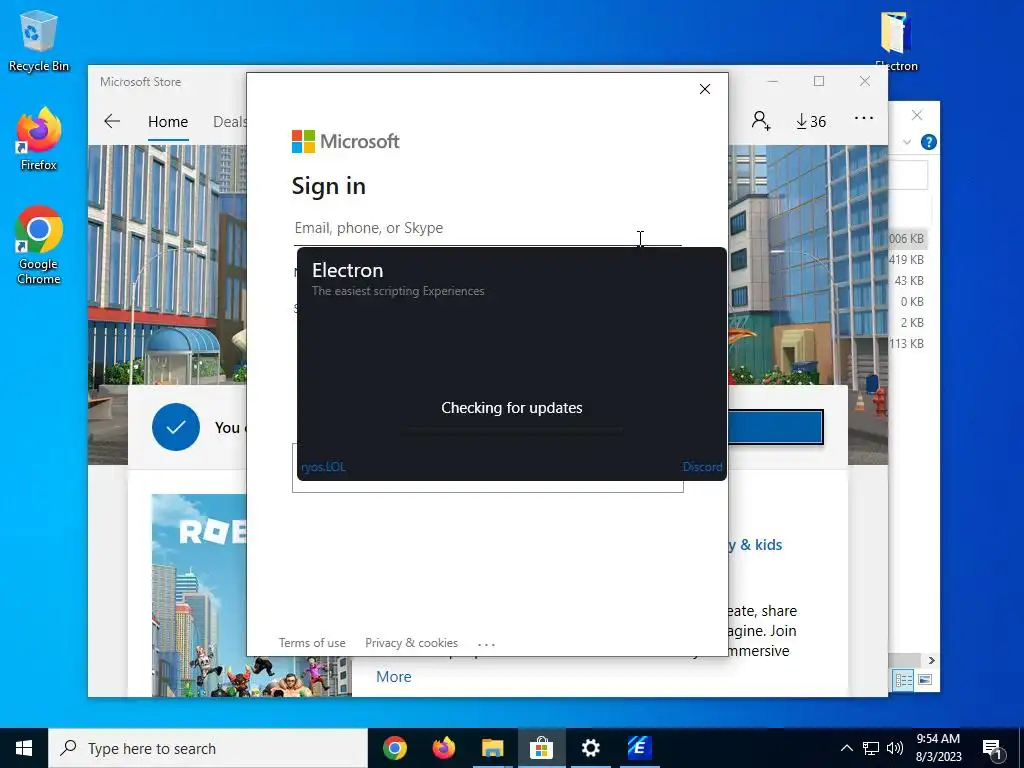Screen dimensions: 1024x768
Task: Open the network status tray icon
Action: 871,748
